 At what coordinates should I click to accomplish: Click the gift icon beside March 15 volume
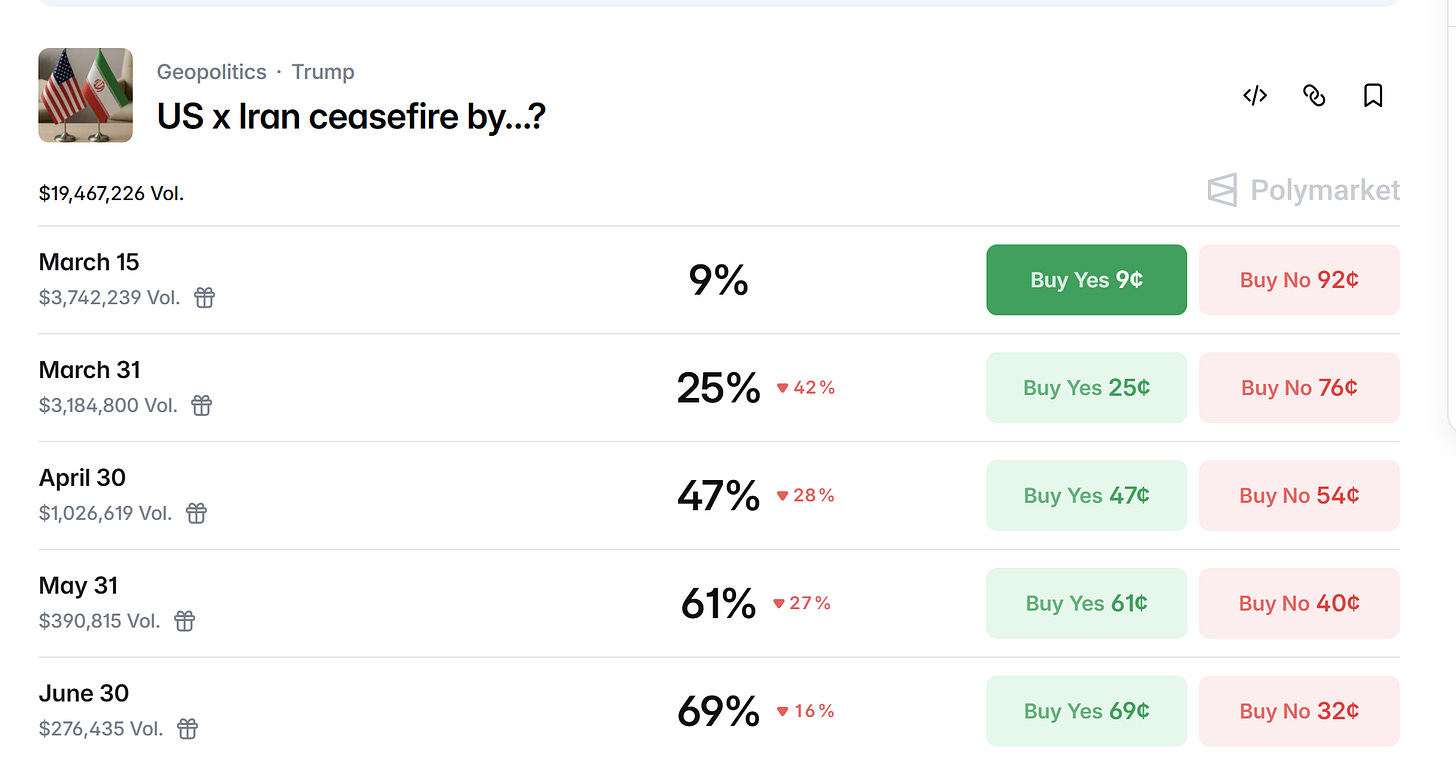click(x=204, y=298)
